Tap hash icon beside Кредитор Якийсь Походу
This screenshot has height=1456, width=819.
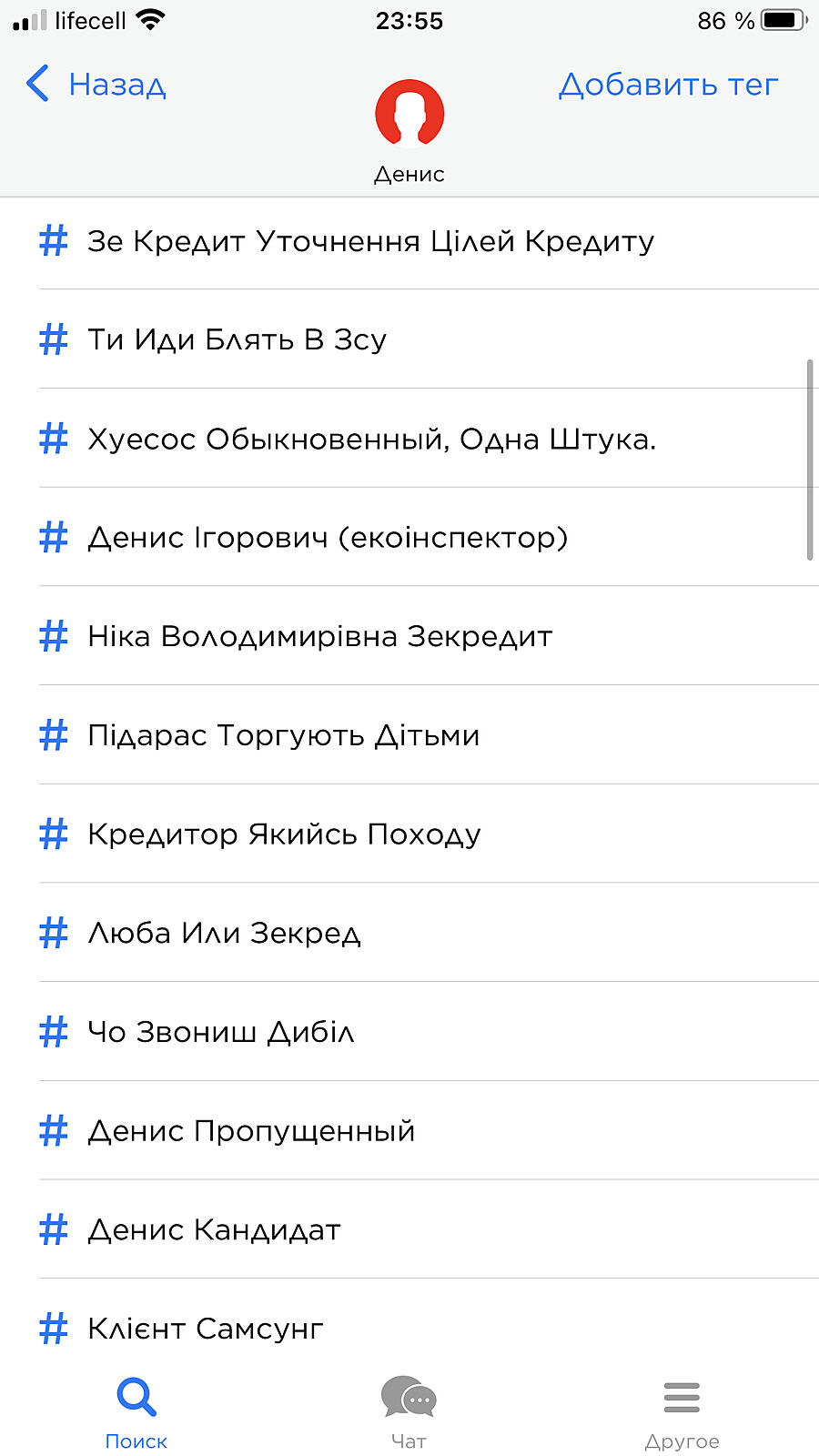(54, 834)
